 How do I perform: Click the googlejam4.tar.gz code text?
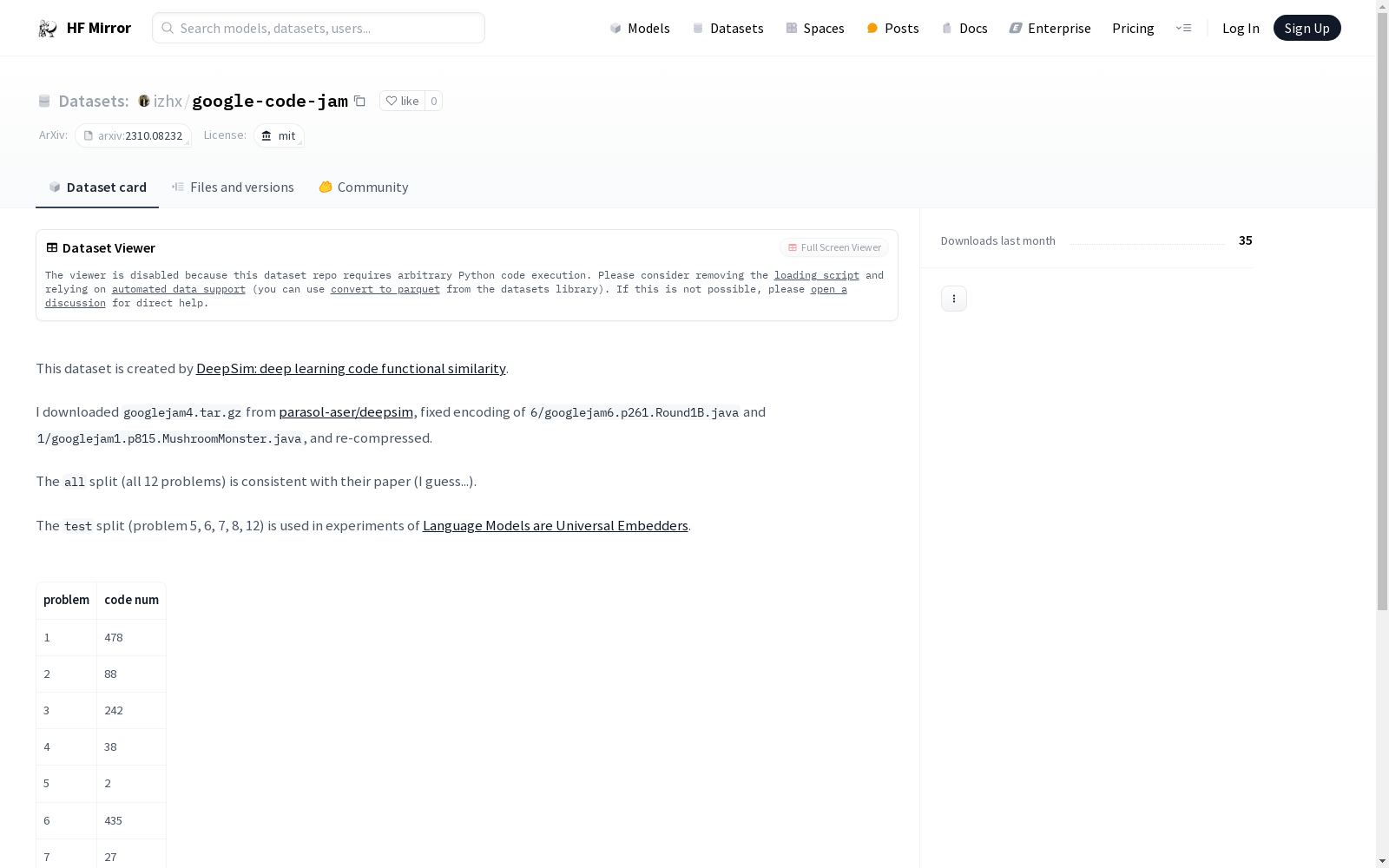[182, 412]
